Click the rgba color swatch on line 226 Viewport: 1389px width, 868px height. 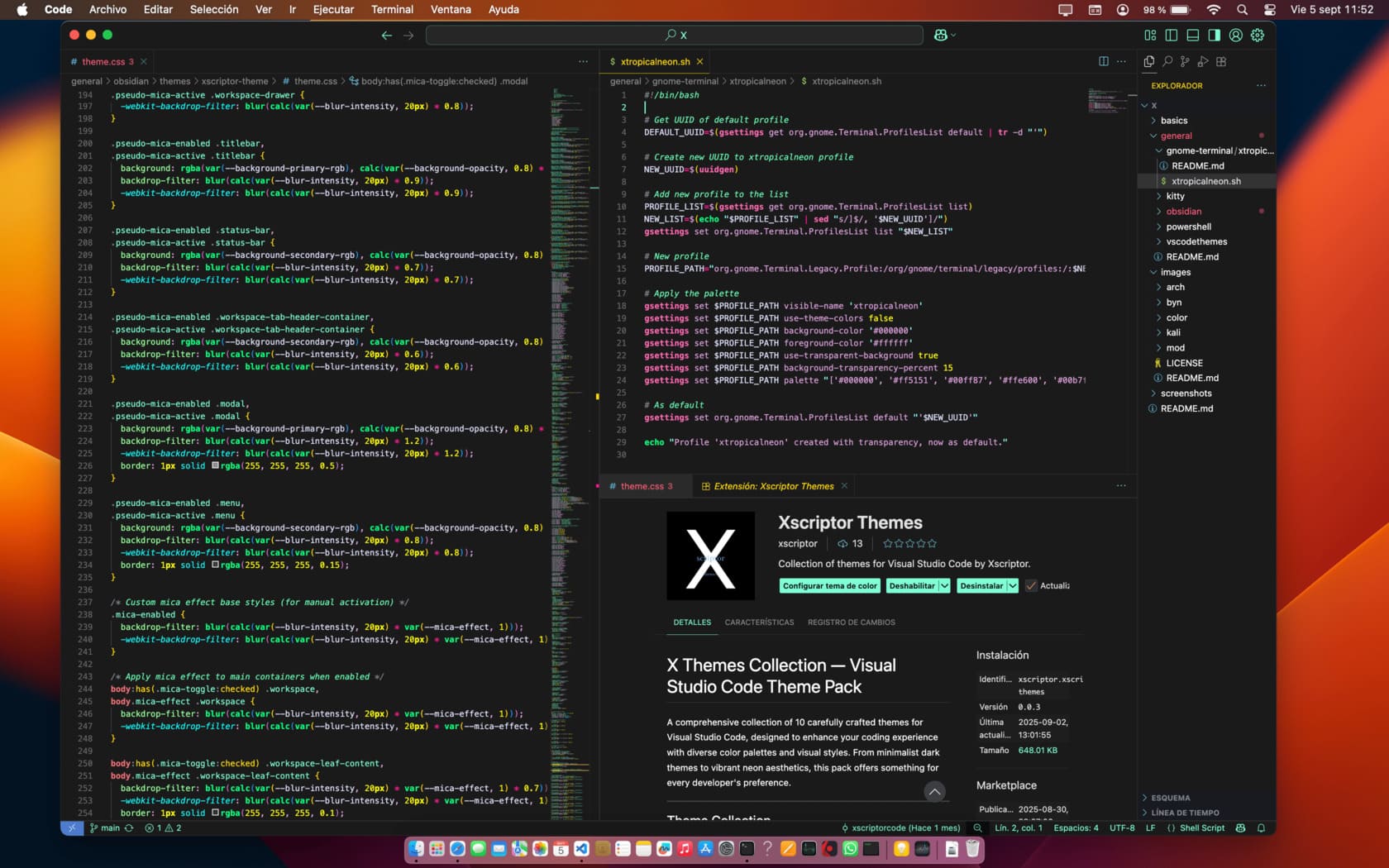tap(215, 465)
